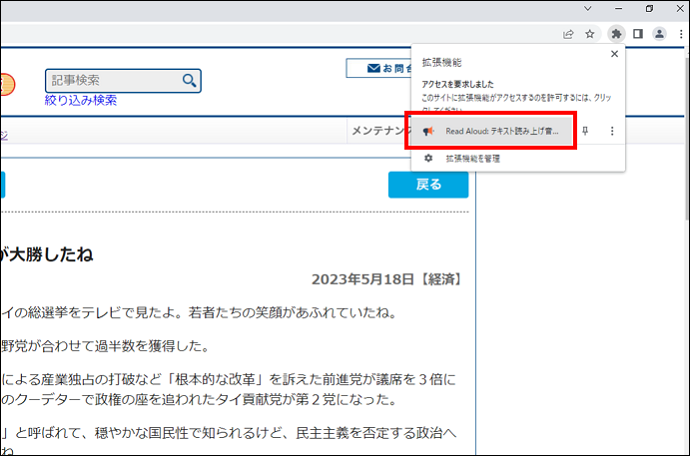Open Chrome's three-dot menu
This screenshot has width=690, height=456.
pos(679,33)
